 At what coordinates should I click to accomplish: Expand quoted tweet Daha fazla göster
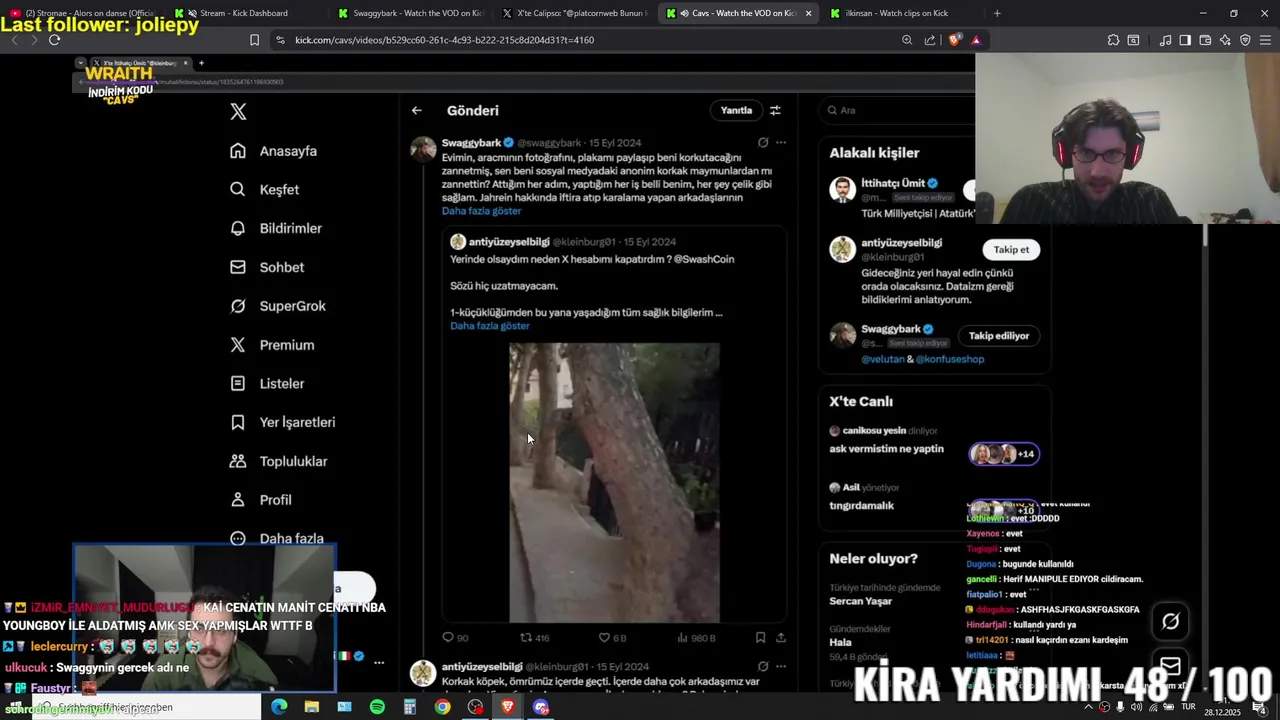coord(489,326)
